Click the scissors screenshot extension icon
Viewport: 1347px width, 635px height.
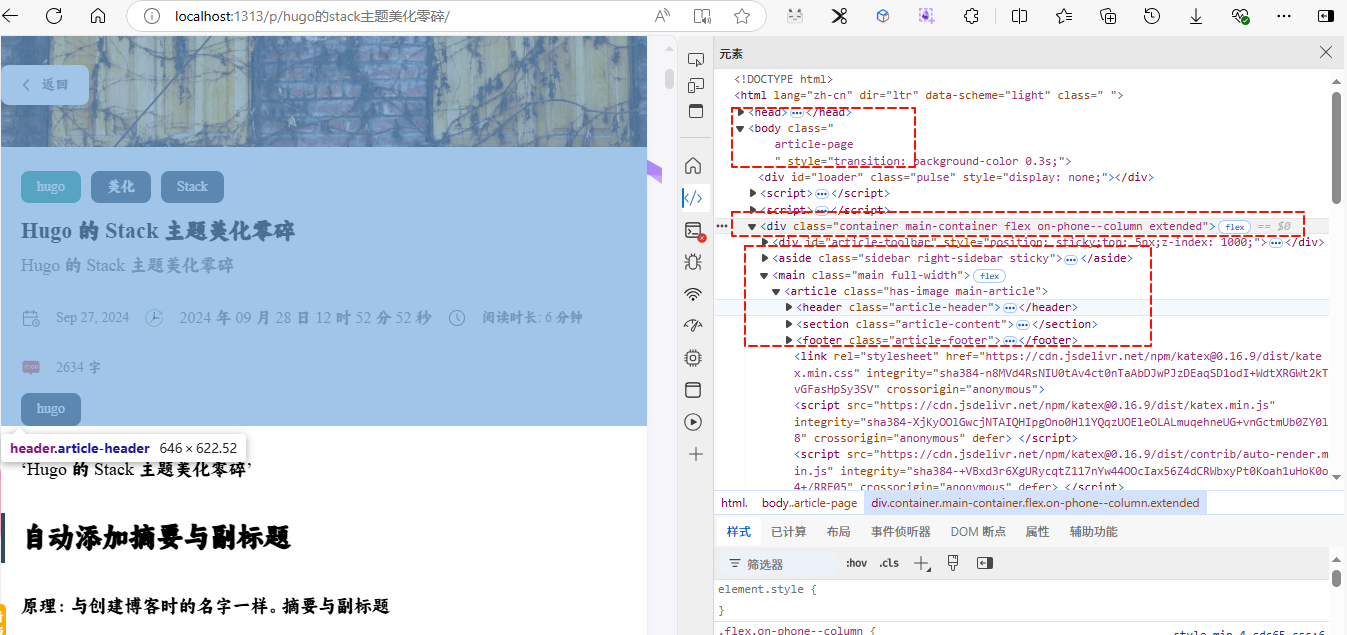tap(839, 16)
